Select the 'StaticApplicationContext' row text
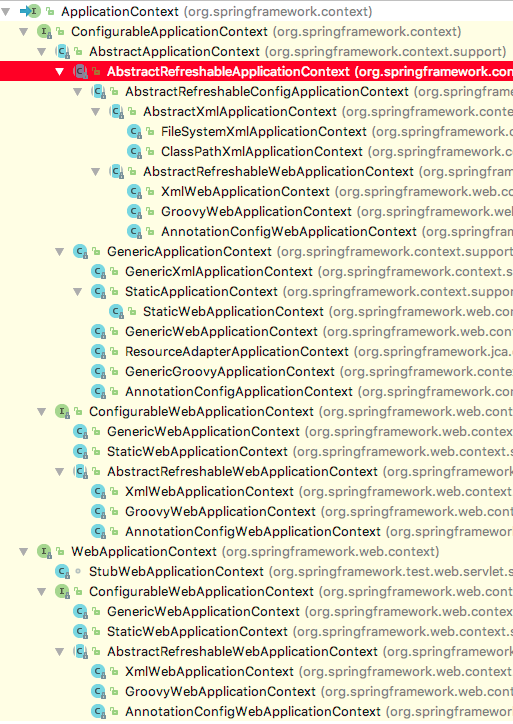Image resolution: width=513 pixels, height=724 pixels. [x=201, y=291]
